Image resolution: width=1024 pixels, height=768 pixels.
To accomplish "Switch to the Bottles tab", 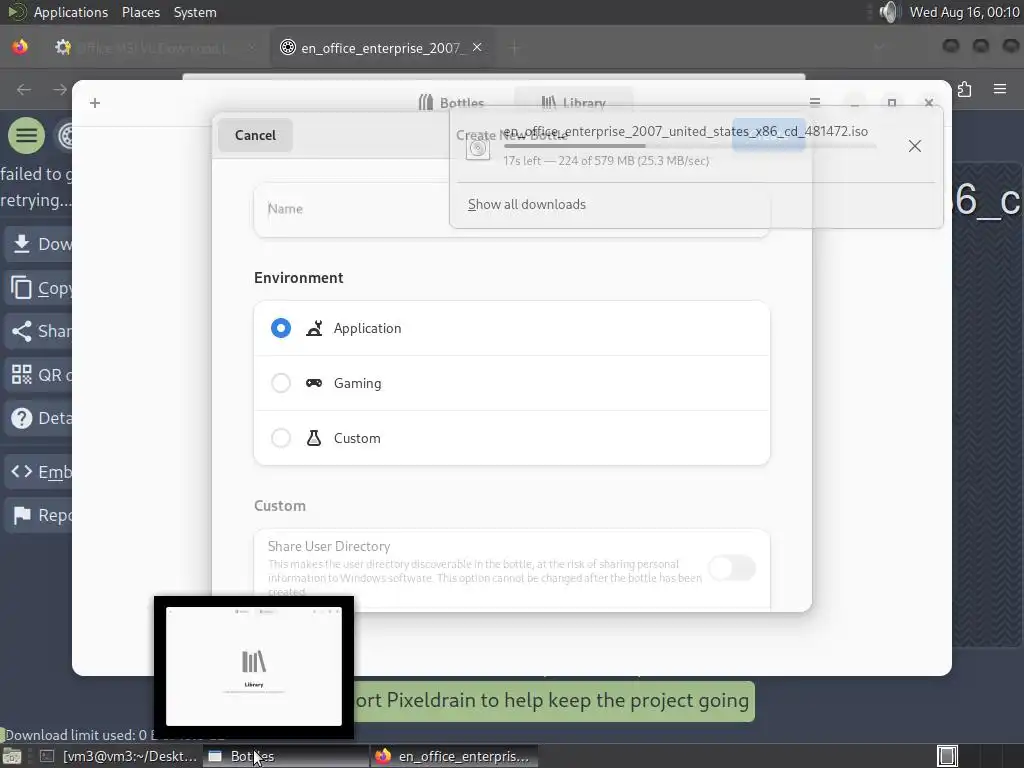I will coord(452,103).
